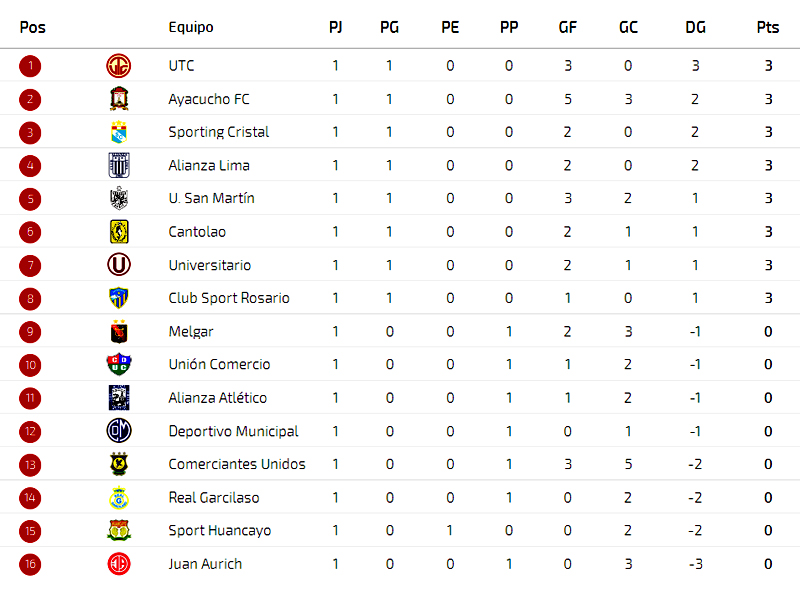Open the Universitario U logo
The width and height of the screenshot is (800, 599).
(x=119, y=265)
